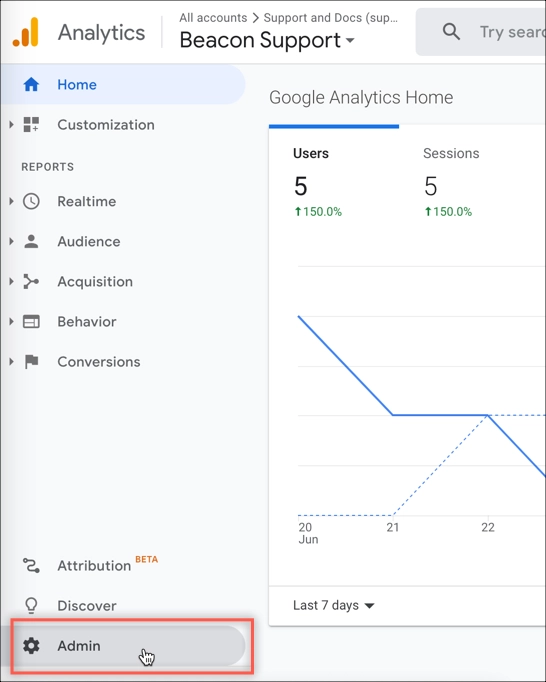The height and width of the screenshot is (682, 546).
Task: Click the Conversions flag icon
Action: click(x=31, y=361)
